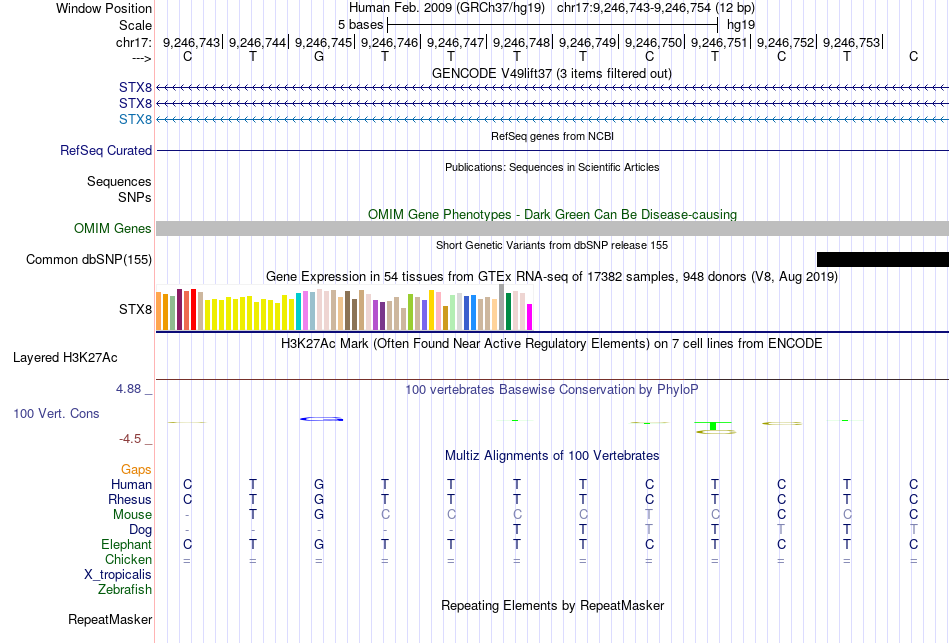Select the Elephant alignment row label
Viewport: 950px width, 643px height.
point(126,544)
